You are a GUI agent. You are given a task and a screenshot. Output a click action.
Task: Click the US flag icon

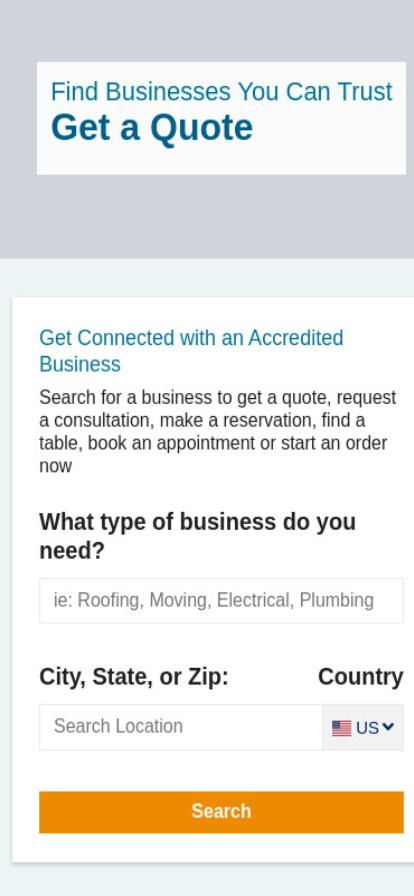click(341, 728)
